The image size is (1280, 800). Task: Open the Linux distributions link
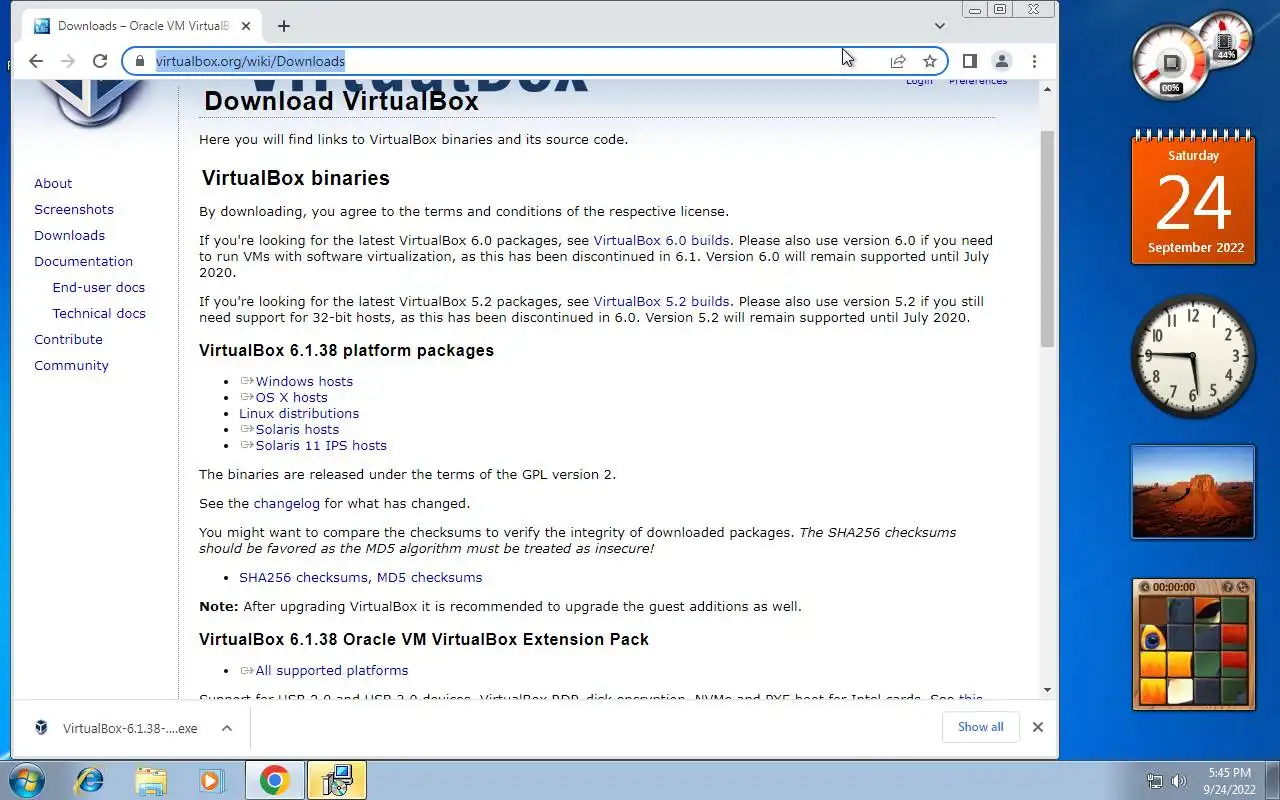tap(299, 413)
